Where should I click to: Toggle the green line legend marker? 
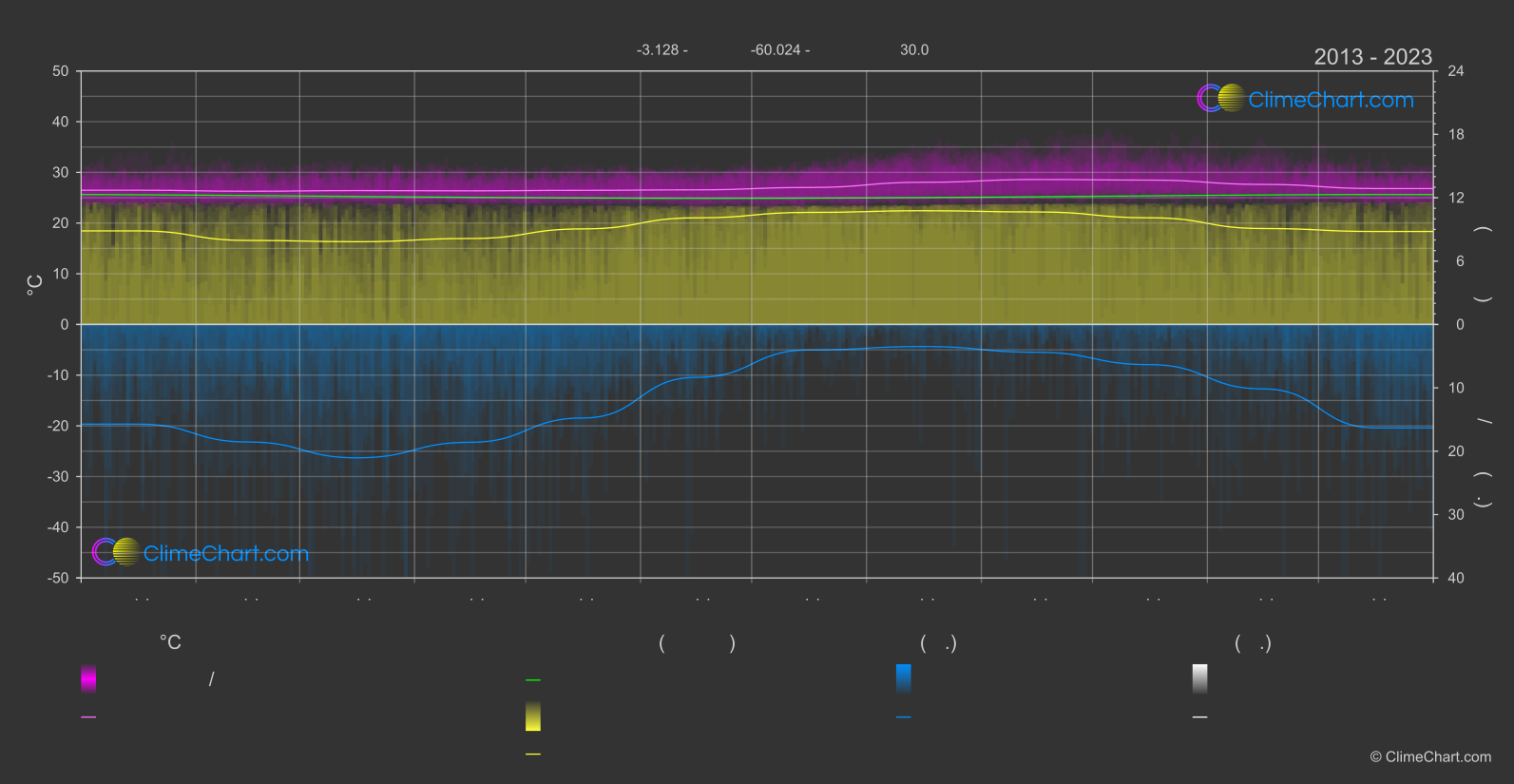[x=533, y=680]
